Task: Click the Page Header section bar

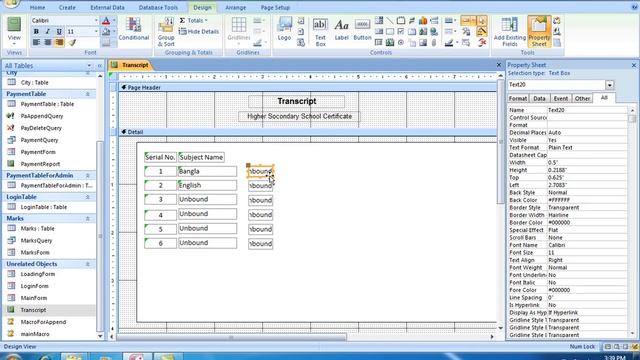Action: coord(307,87)
